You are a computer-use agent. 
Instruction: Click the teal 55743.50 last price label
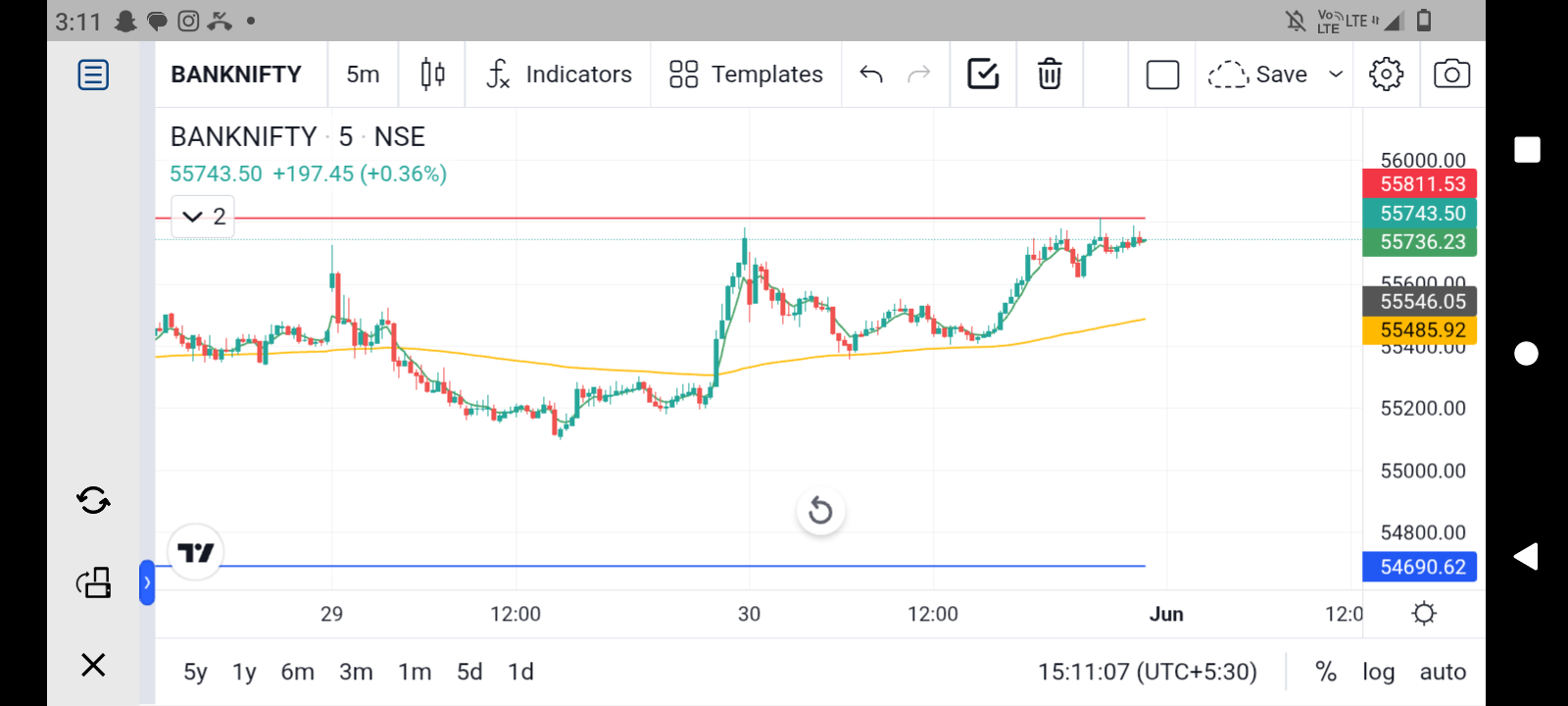[x=1420, y=213]
